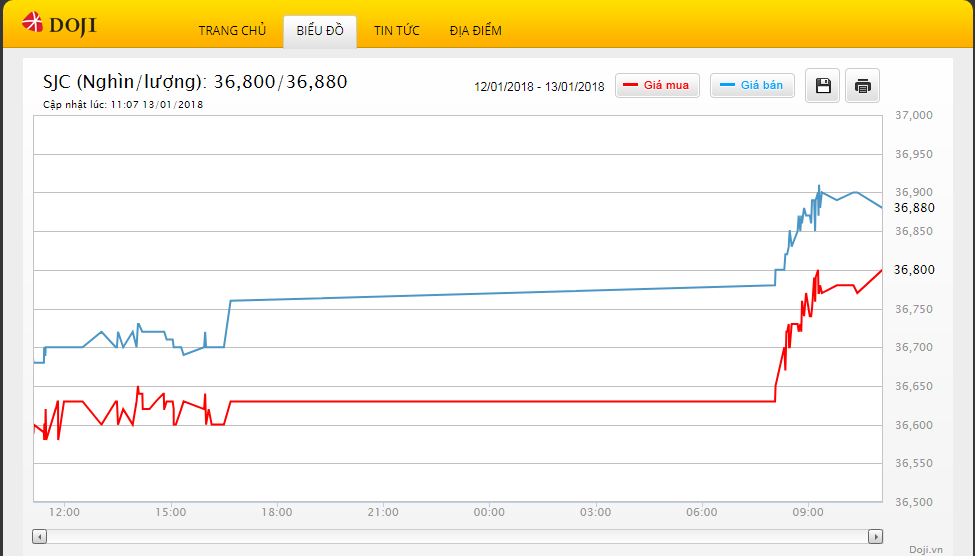Click the 36,900 y-axis label
This screenshot has height=556, width=975.
pos(914,192)
